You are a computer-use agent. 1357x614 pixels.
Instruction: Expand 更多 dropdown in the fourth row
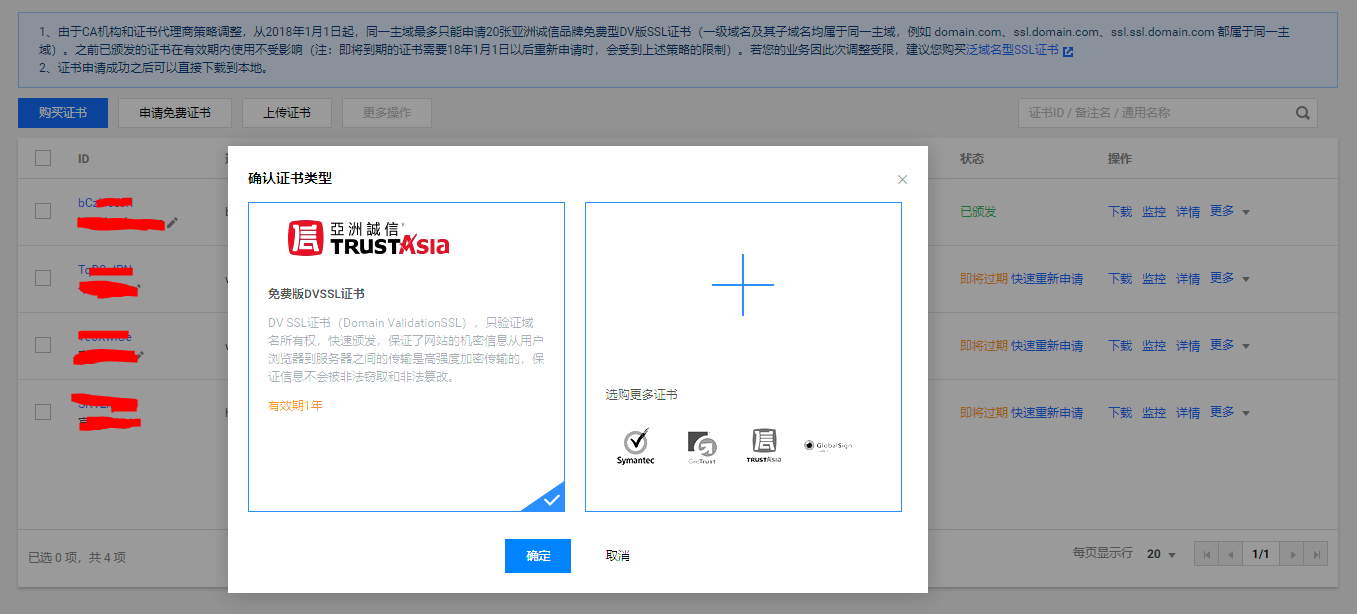1230,413
